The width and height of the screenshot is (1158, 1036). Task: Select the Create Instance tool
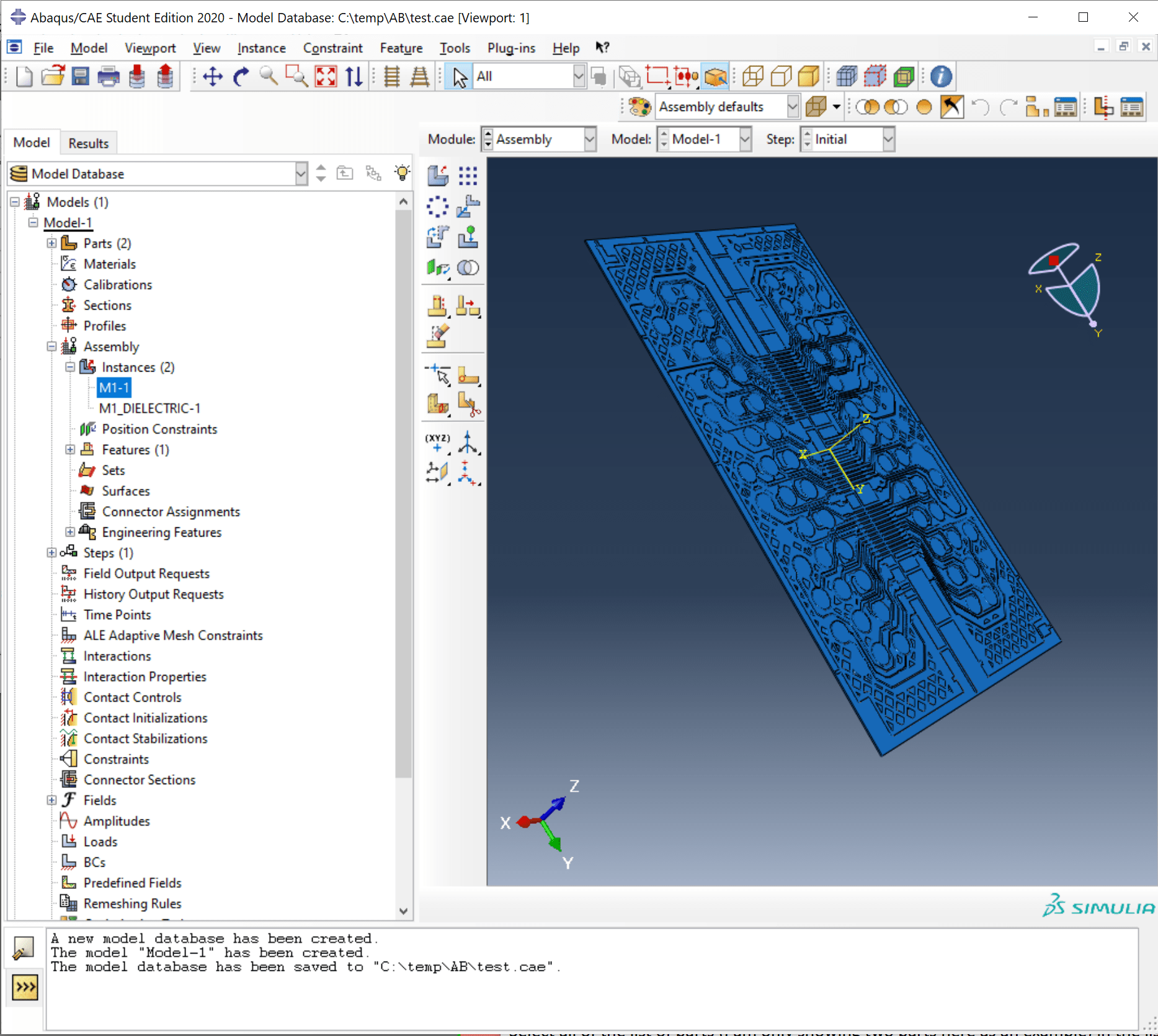pyautogui.click(x=439, y=176)
